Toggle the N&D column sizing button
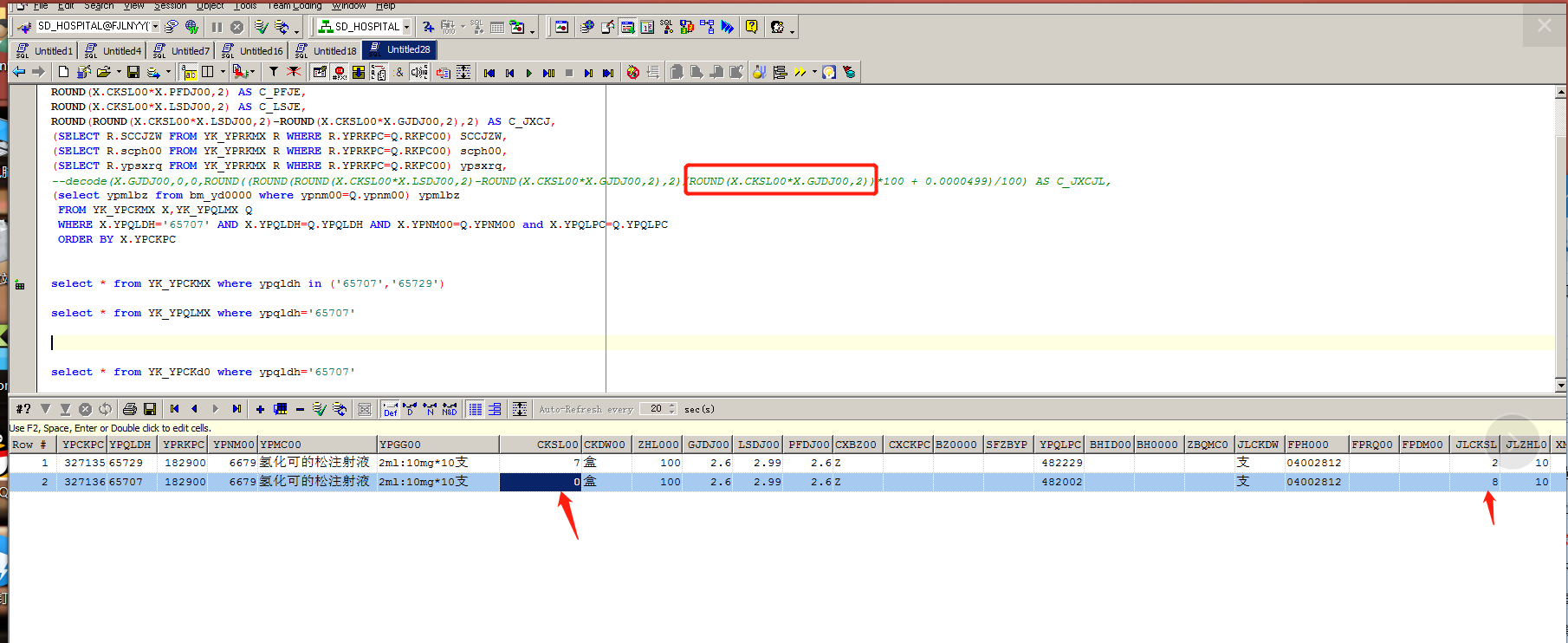The height and width of the screenshot is (643, 1568). (x=449, y=409)
